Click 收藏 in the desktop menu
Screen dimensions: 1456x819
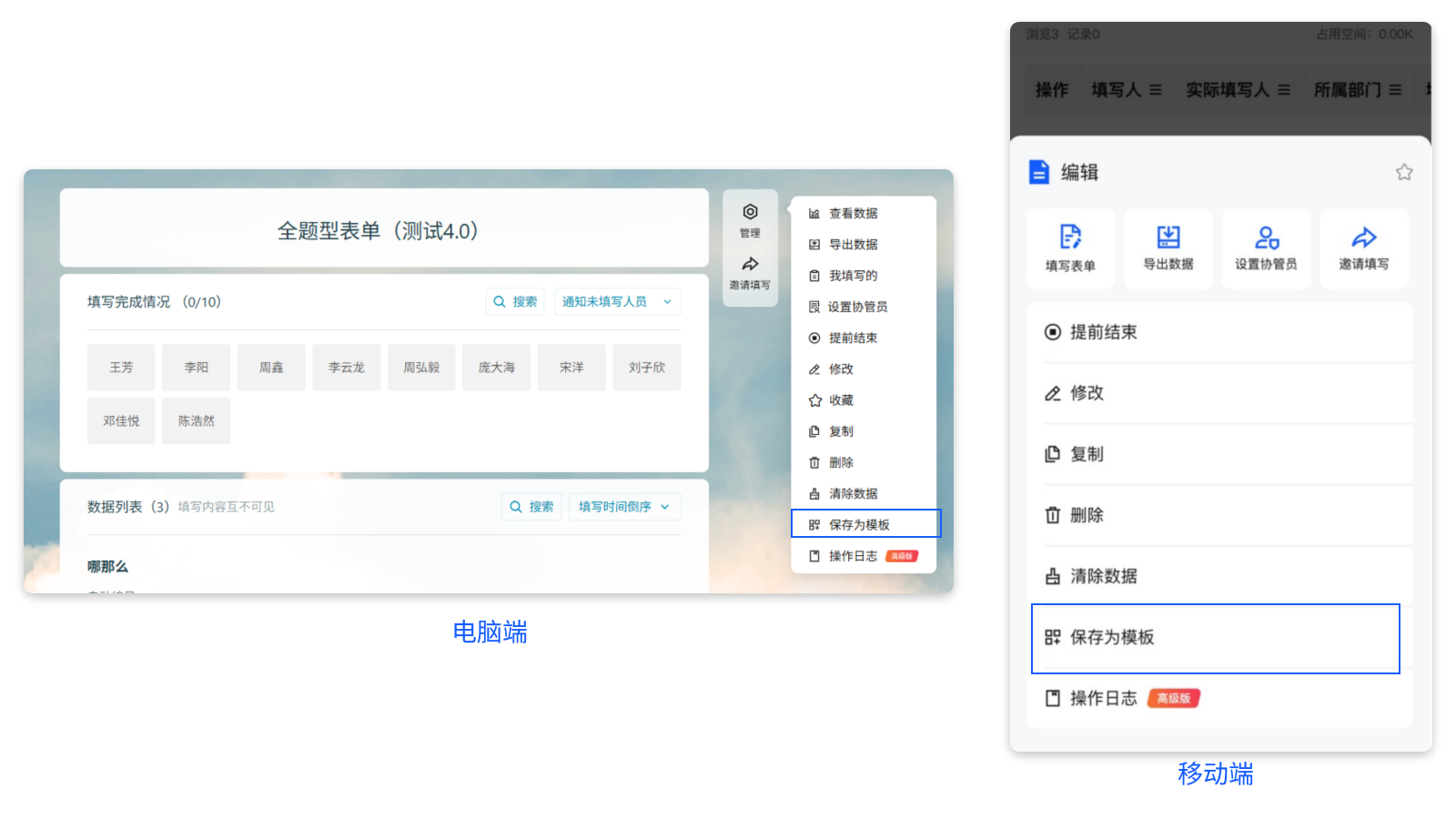click(x=841, y=399)
